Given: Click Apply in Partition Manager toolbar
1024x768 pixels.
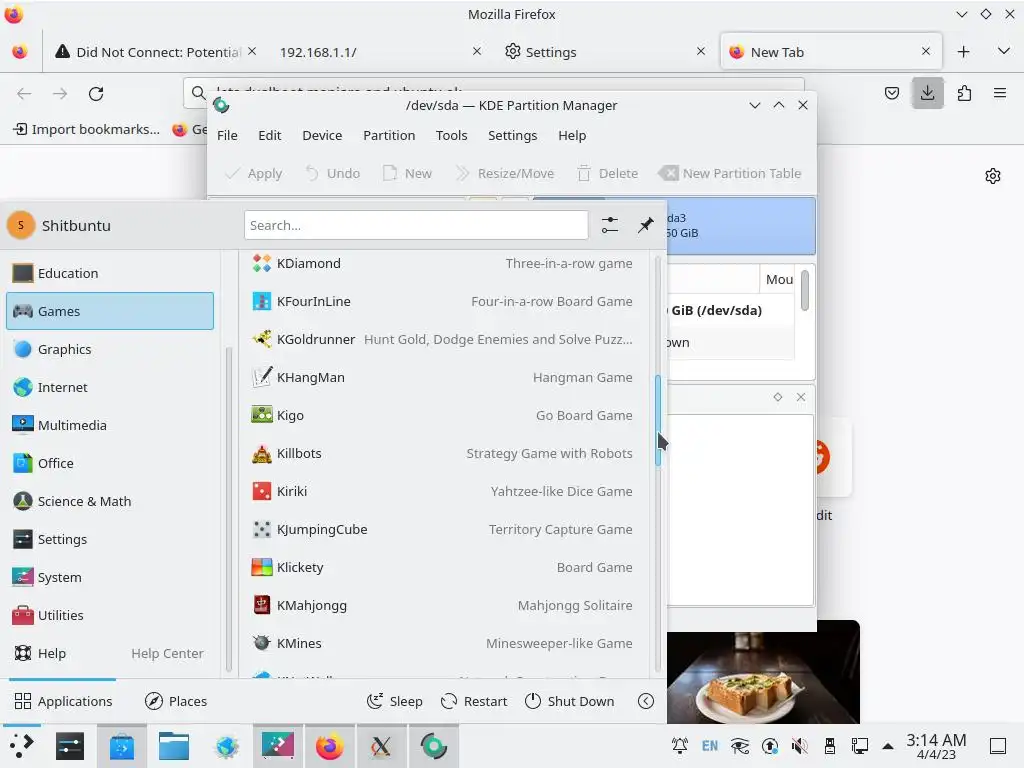Looking at the screenshot, I should 253,173.
